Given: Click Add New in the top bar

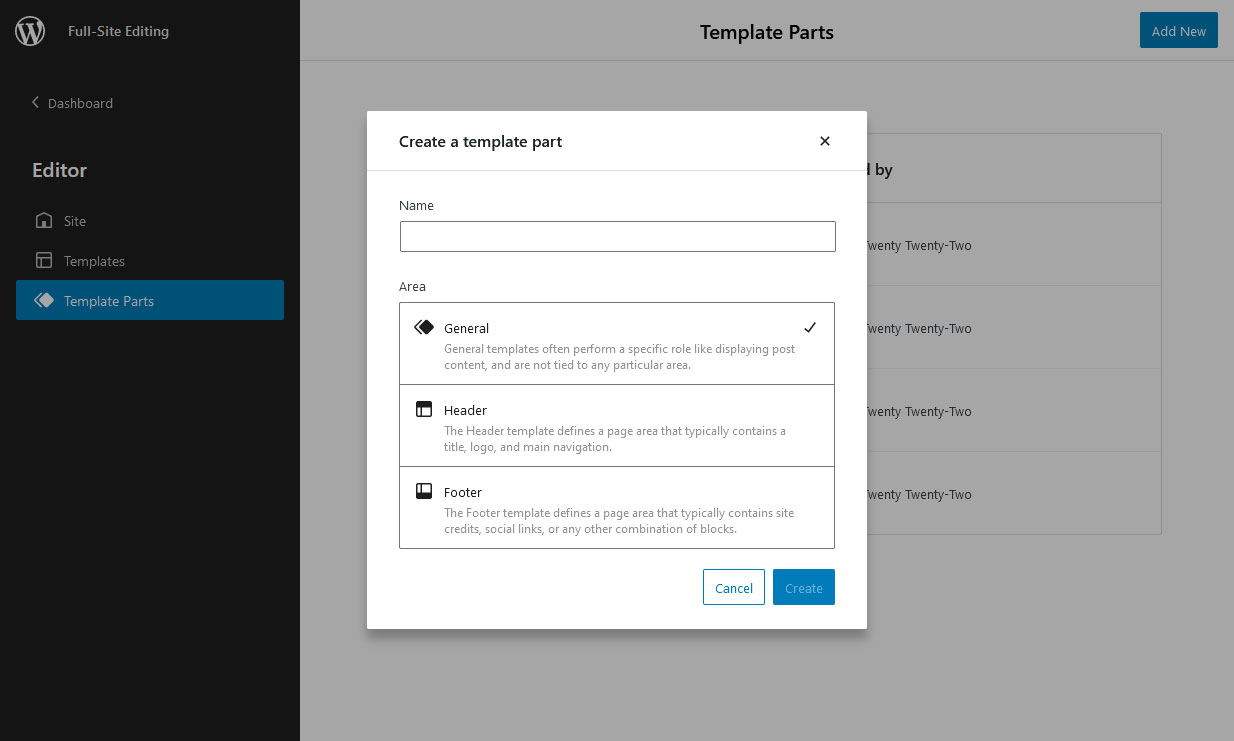Looking at the screenshot, I should tap(1178, 30).
